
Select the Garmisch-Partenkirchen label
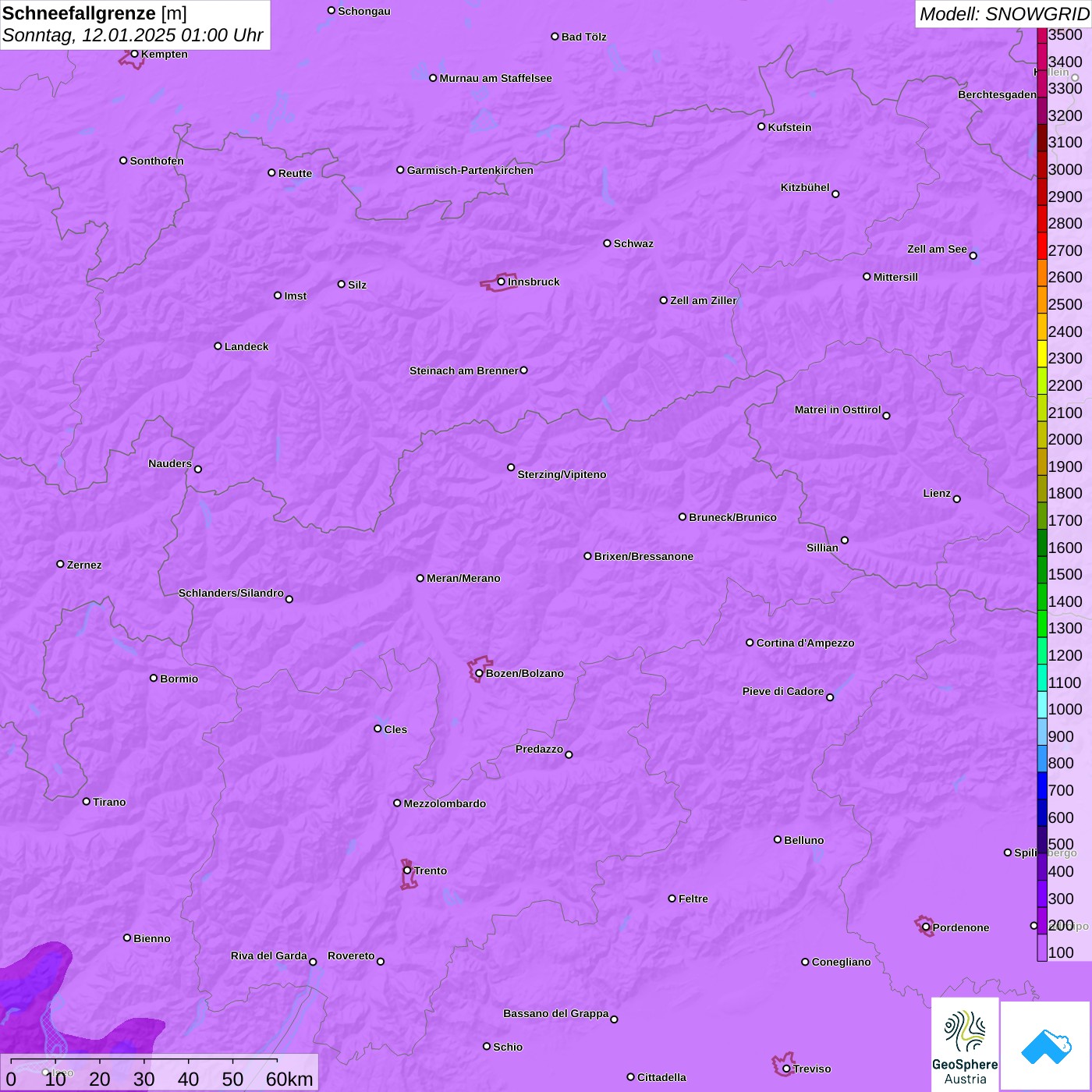click(470, 170)
